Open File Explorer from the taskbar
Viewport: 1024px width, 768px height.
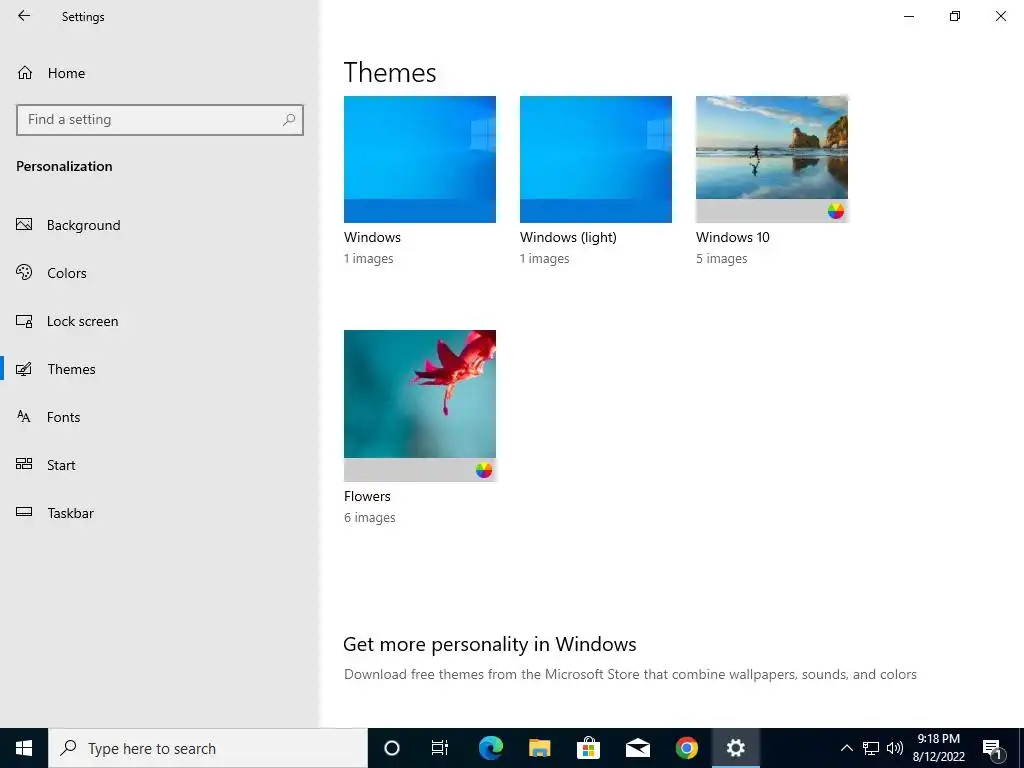539,748
